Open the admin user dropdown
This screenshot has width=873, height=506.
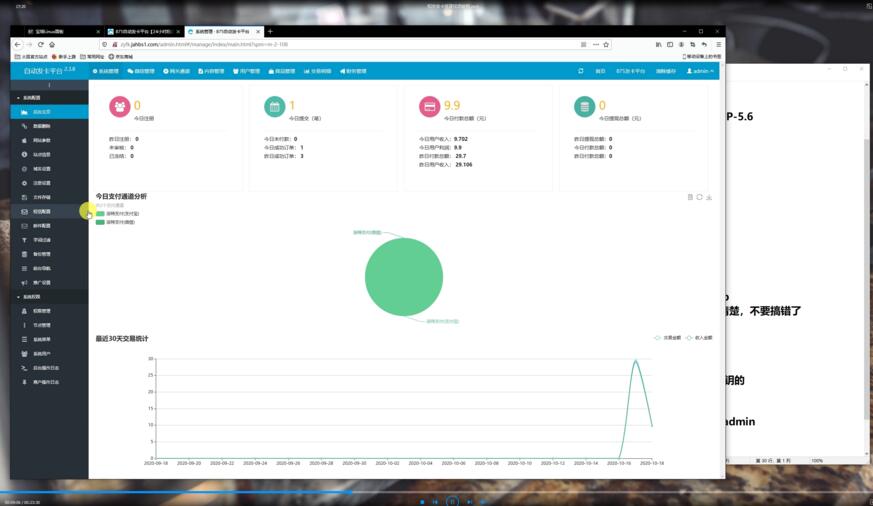(x=700, y=71)
